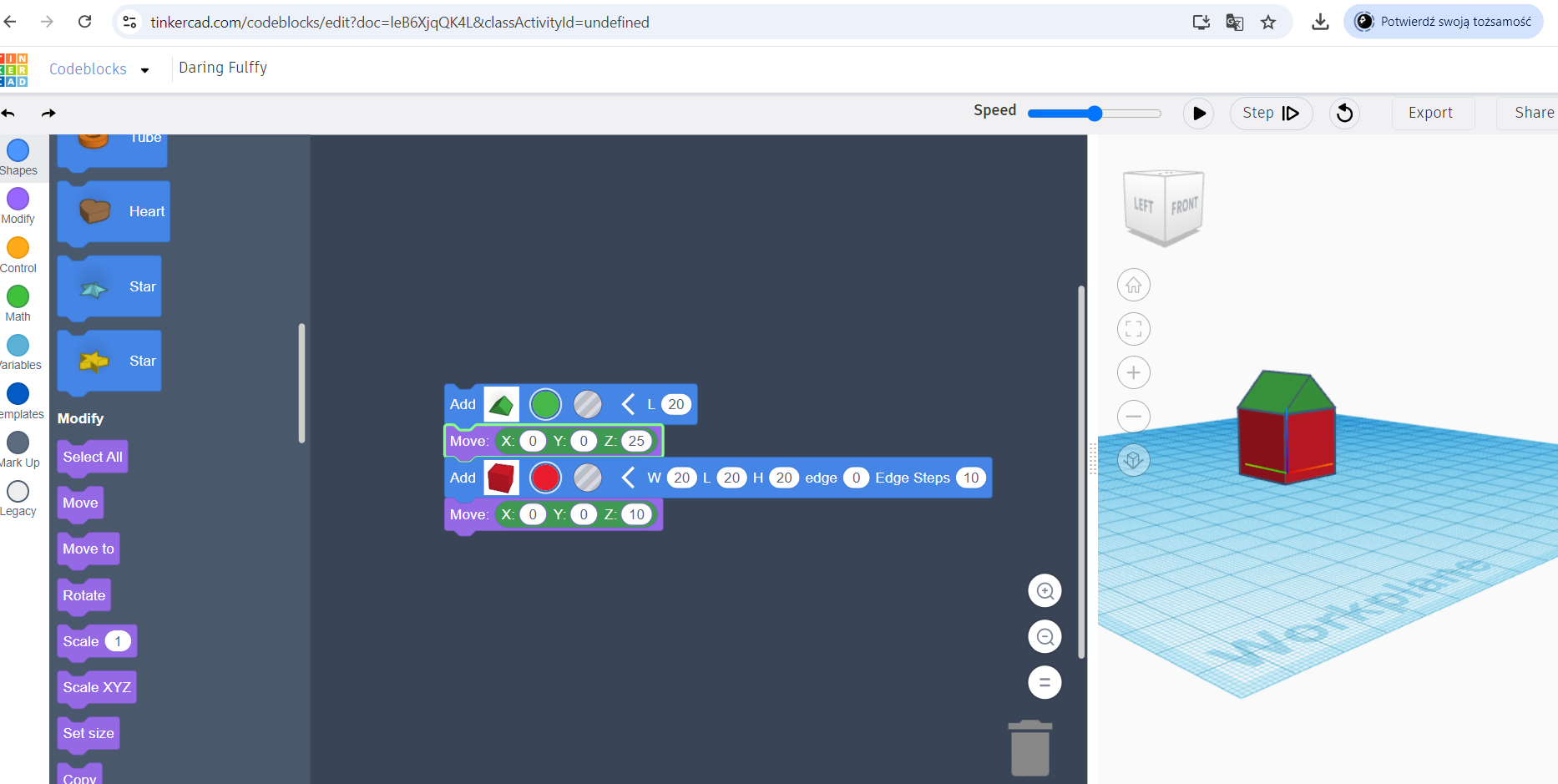
Task: Collapse box block parameters with arrow
Action: click(x=629, y=478)
